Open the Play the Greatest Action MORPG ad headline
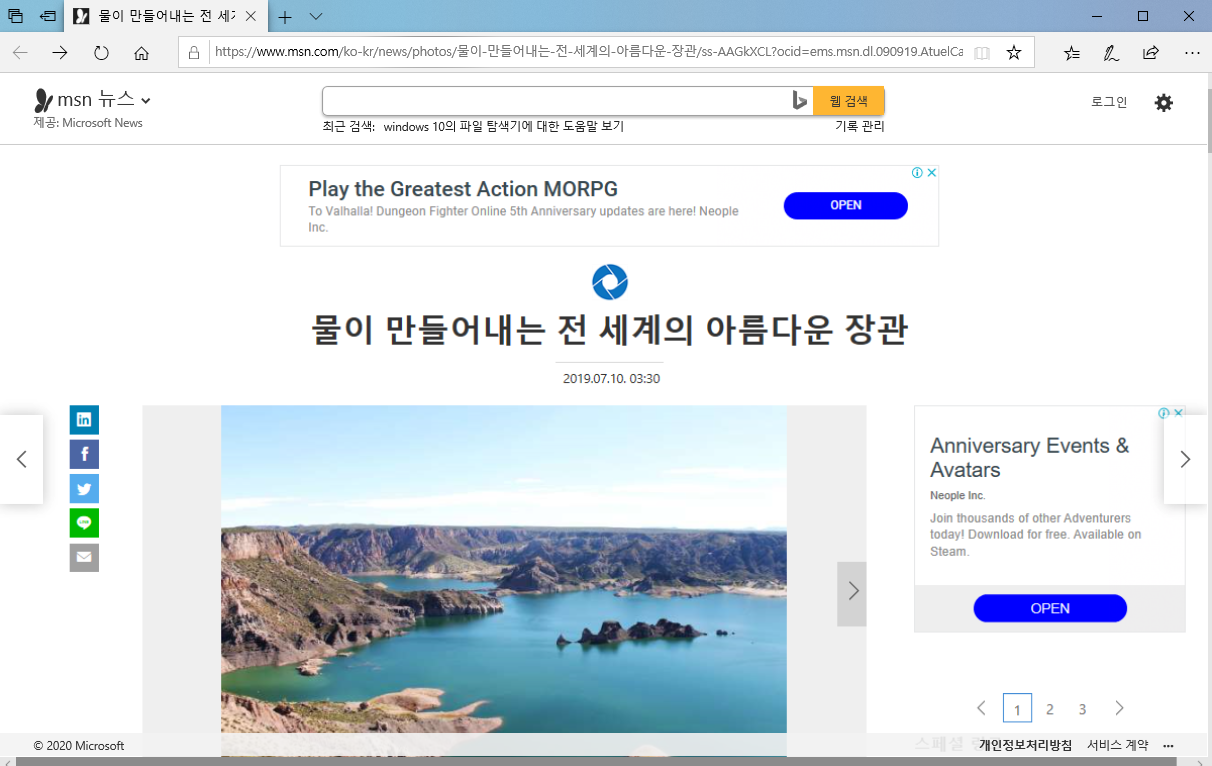 tap(463, 189)
